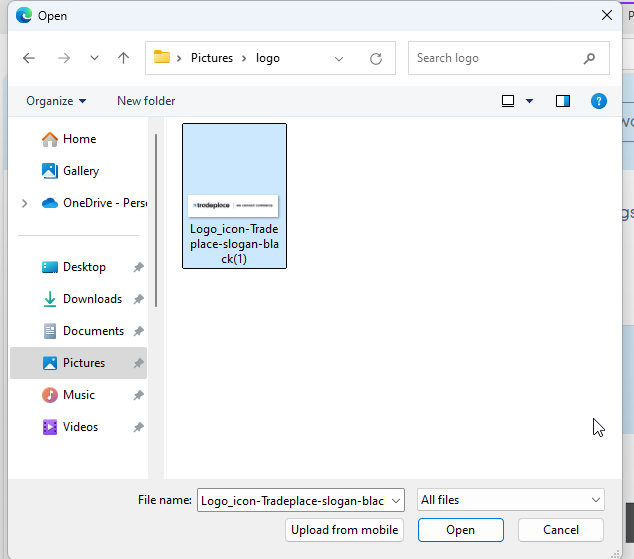Create a New folder

pyautogui.click(x=146, y=101)
